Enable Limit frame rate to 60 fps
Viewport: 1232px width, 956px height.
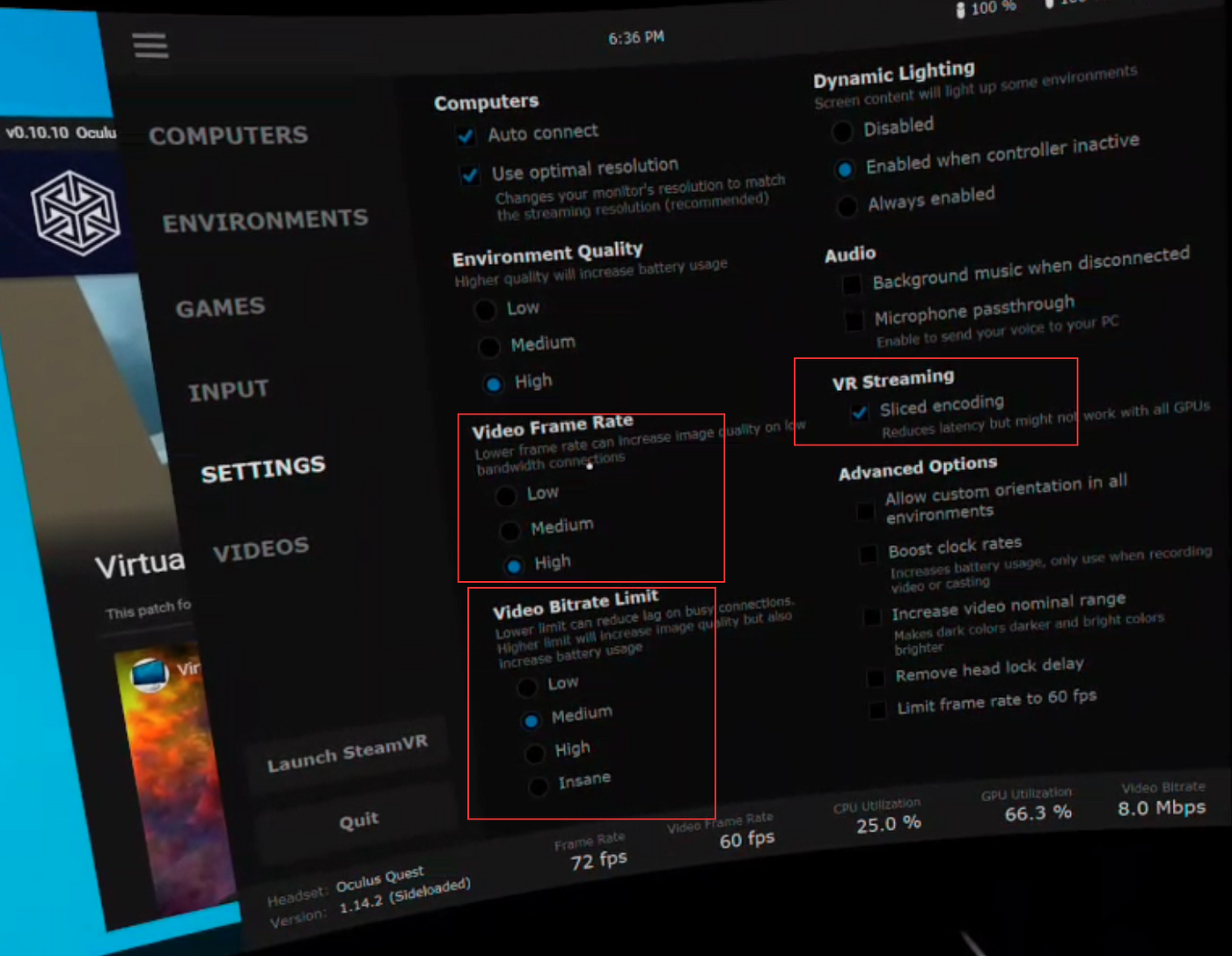[x=877, y=710]
